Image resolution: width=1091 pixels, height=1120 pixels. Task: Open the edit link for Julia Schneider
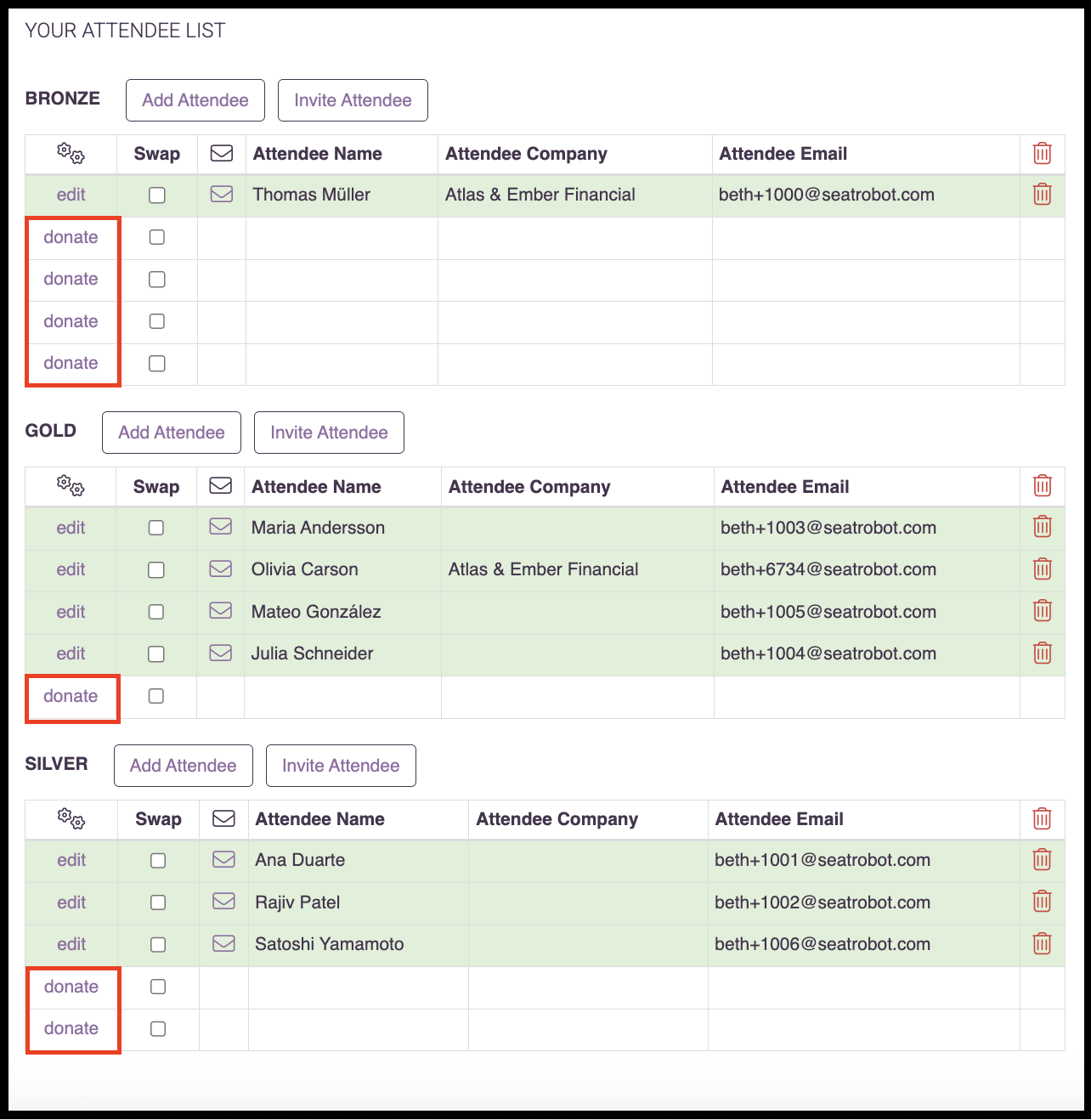[71, 653]
